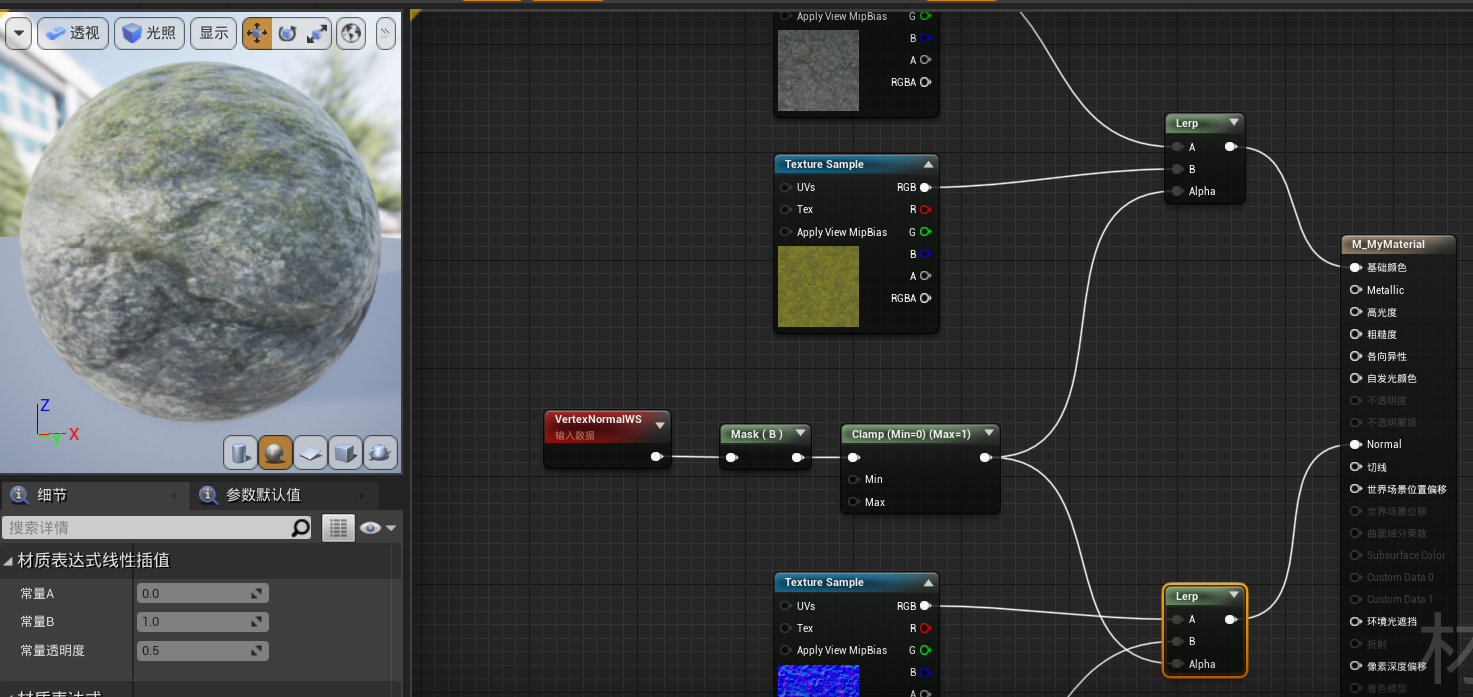
Task: Collapse yellow-thumbnail Texture Sample node via arrow
Action: coord(928,164)
